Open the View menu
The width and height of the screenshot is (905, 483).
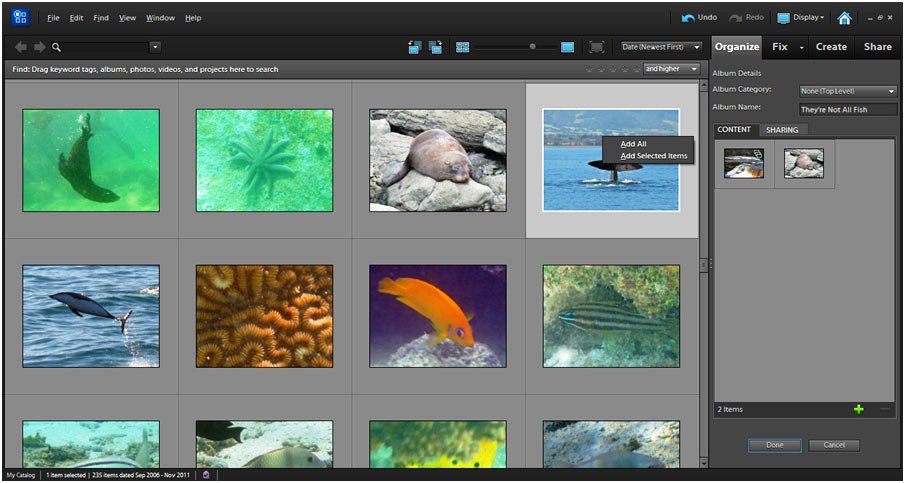coord(127,18)
